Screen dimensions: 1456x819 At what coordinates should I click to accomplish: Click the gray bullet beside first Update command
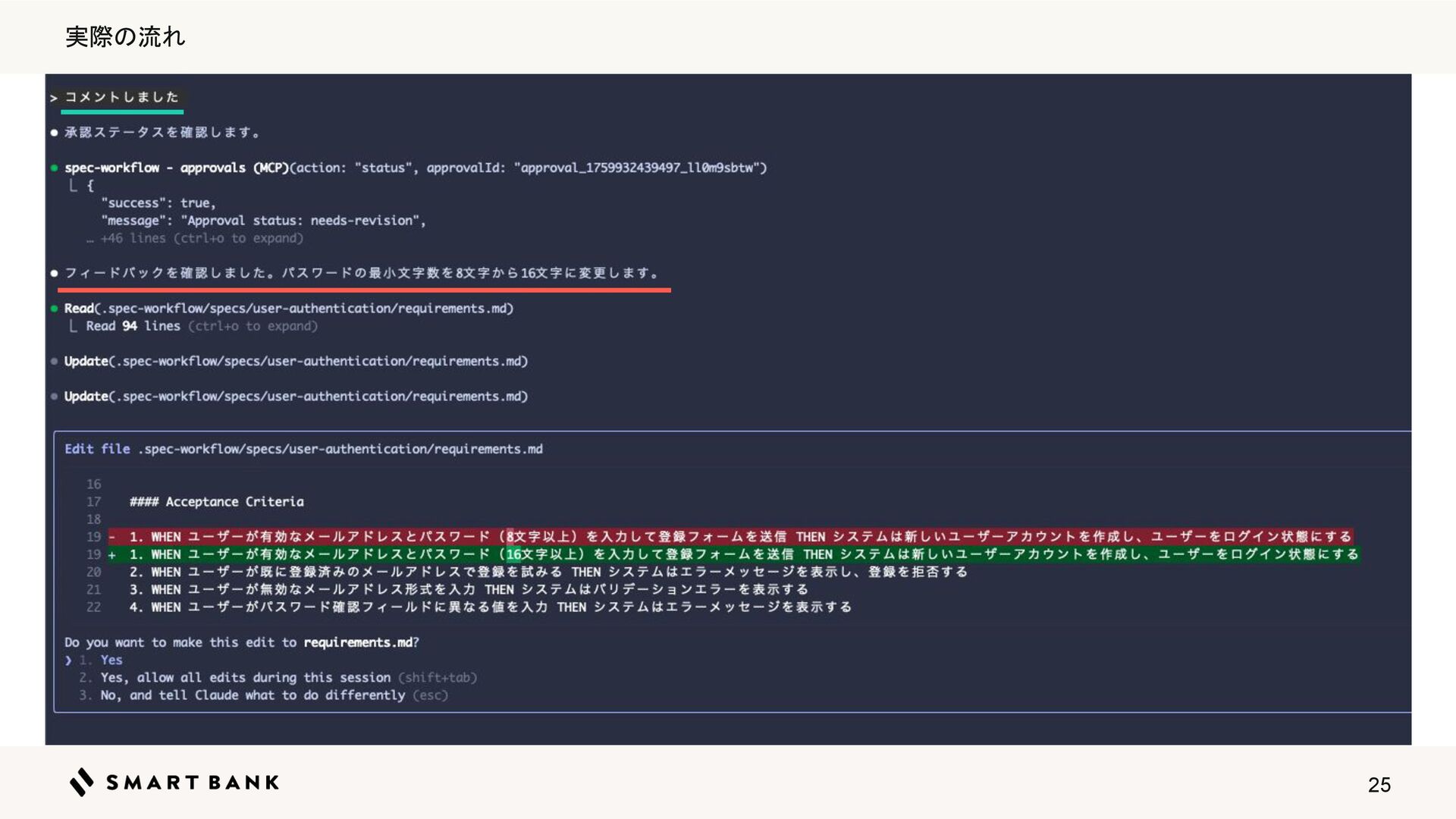coord(55,362)
